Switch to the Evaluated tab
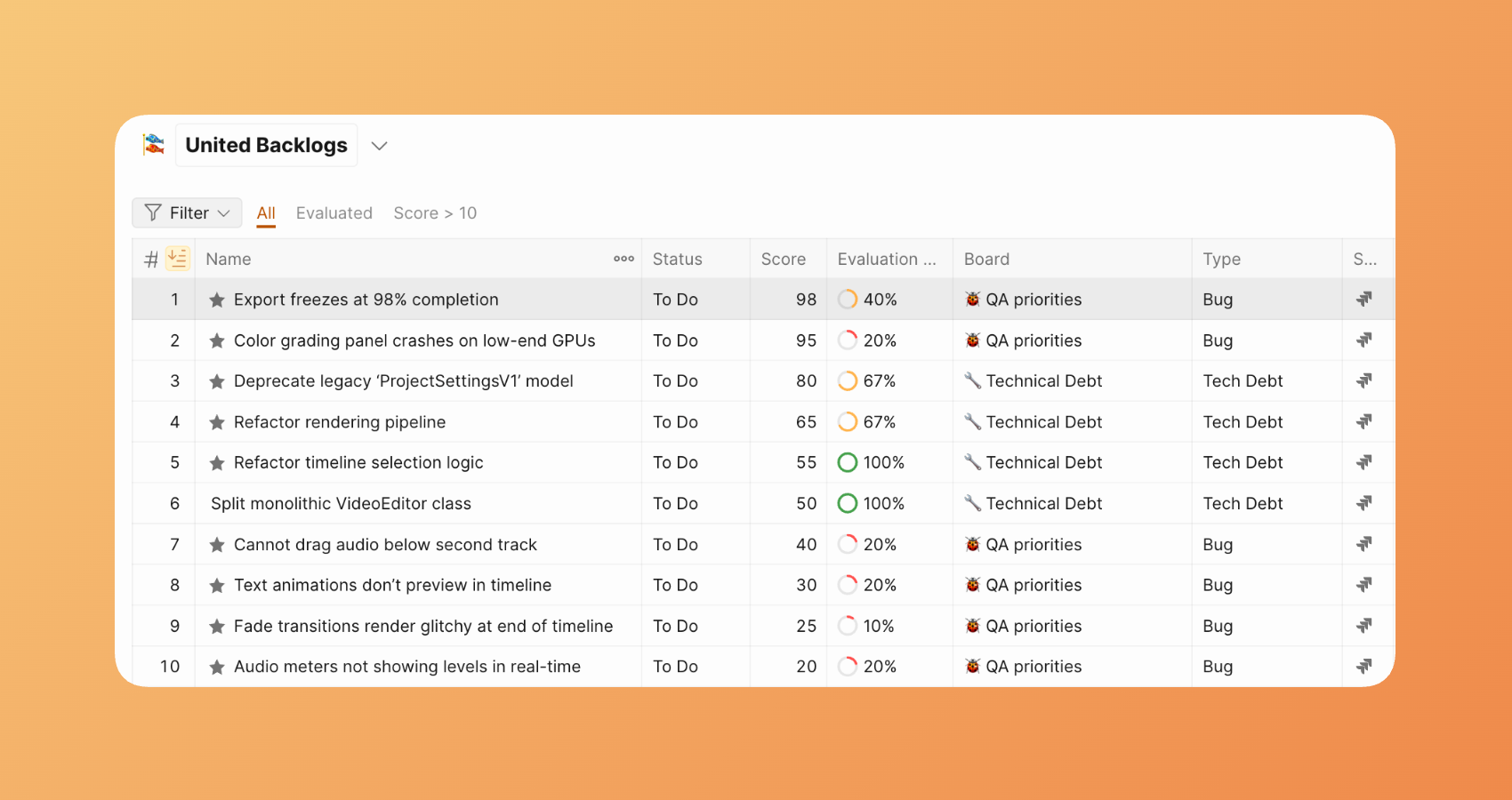The height and width of the screenshot is (800, 1512). tap(334, 213)
